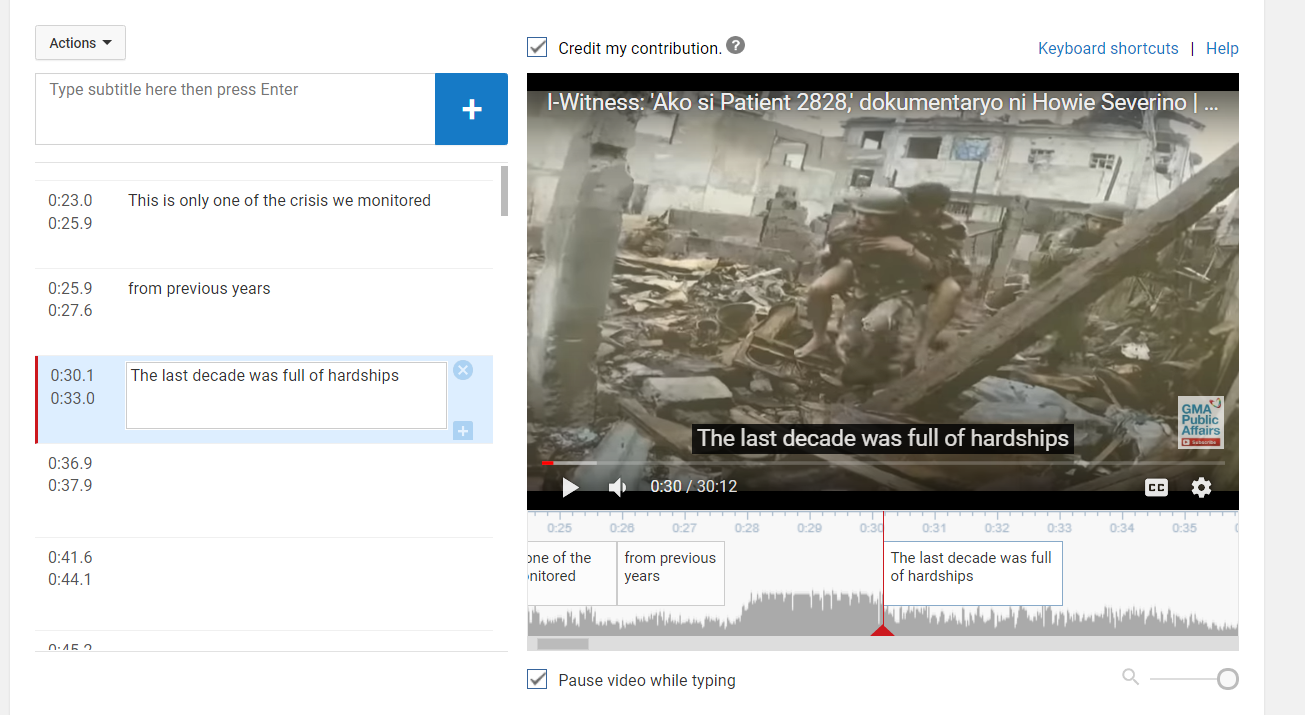Click the 0:30.1 start time

(x=72, y=376)
